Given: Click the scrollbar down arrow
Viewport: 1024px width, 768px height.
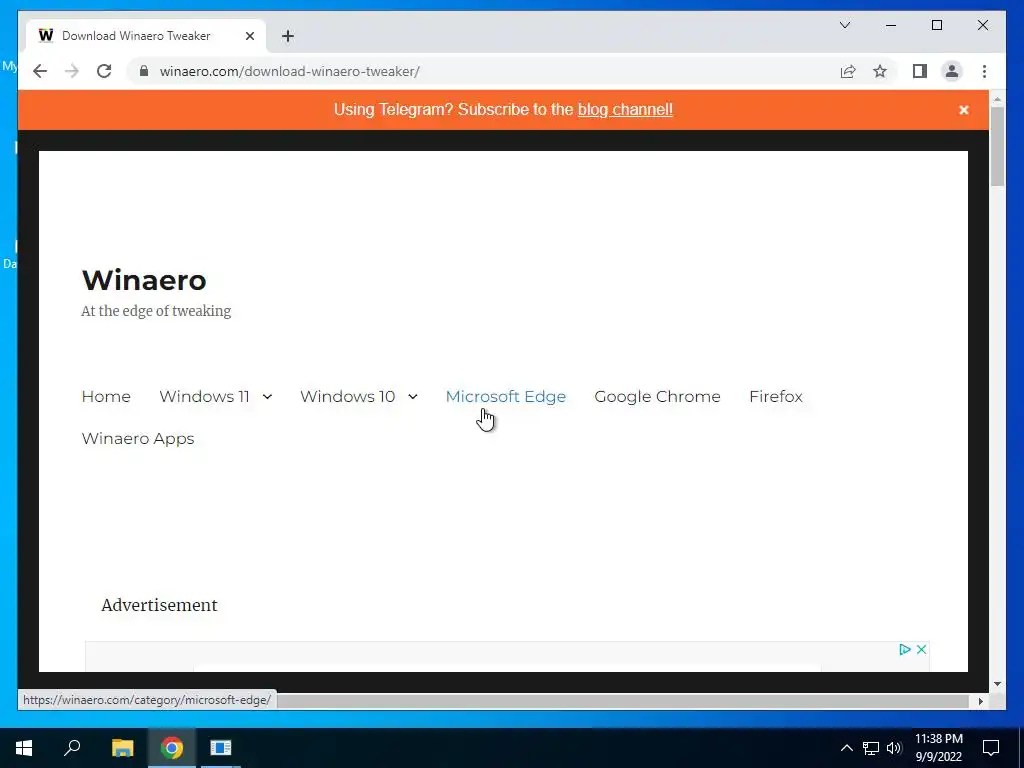Looking at the screenshot, I should (x=997, y=684).
